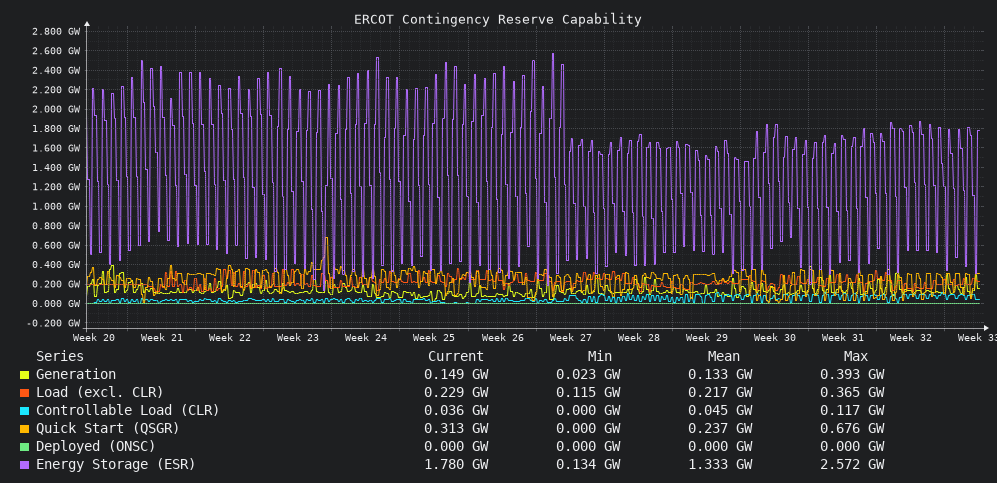Click the Week 22 x-axis label
997x483 pixels.
(230, 337)
